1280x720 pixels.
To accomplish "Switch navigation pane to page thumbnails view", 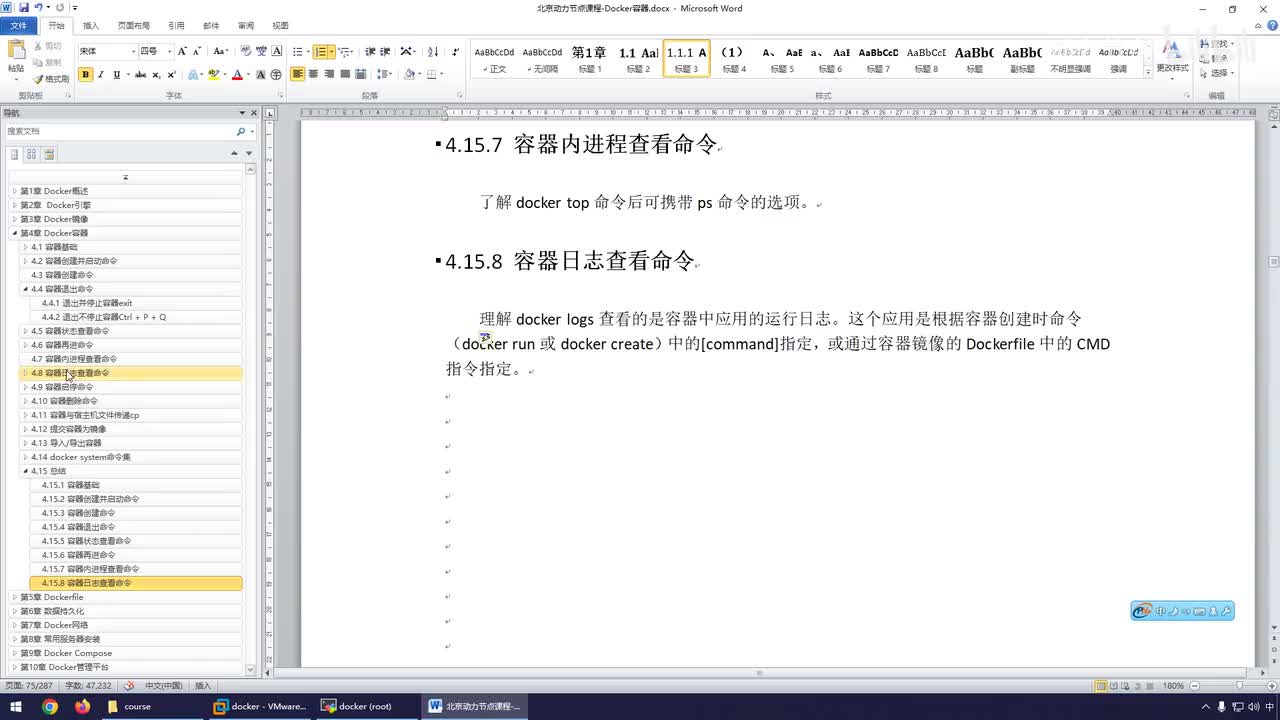I will coord(32,154).
